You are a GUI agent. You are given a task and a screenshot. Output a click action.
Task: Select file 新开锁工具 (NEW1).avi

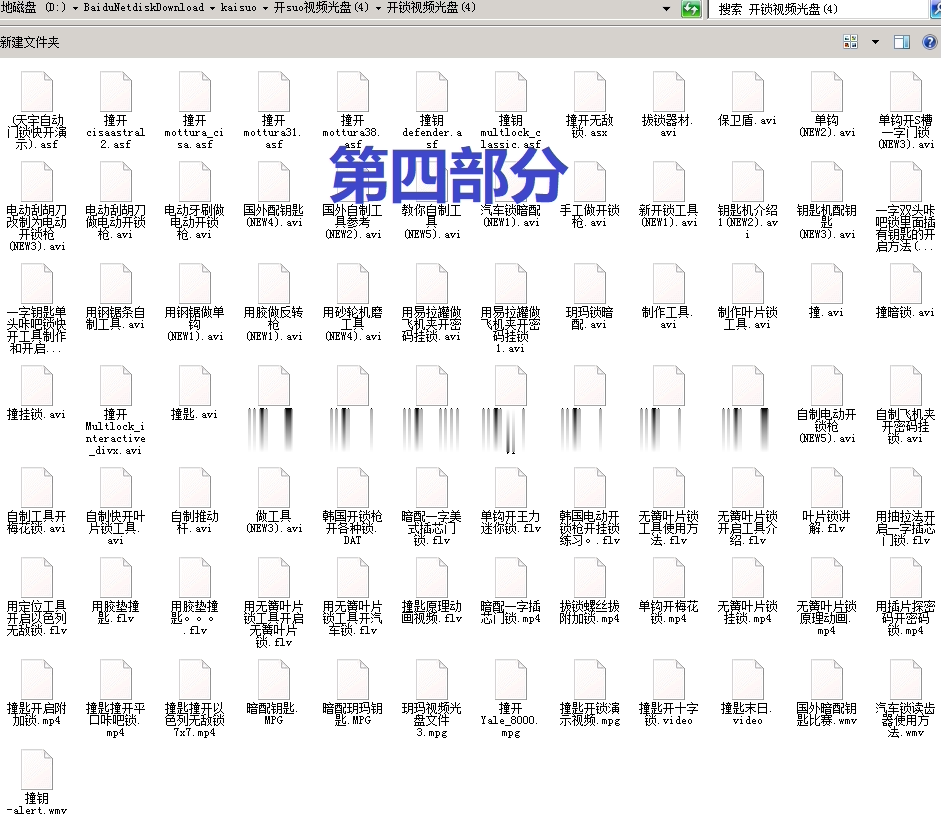(x=668, y=194)
